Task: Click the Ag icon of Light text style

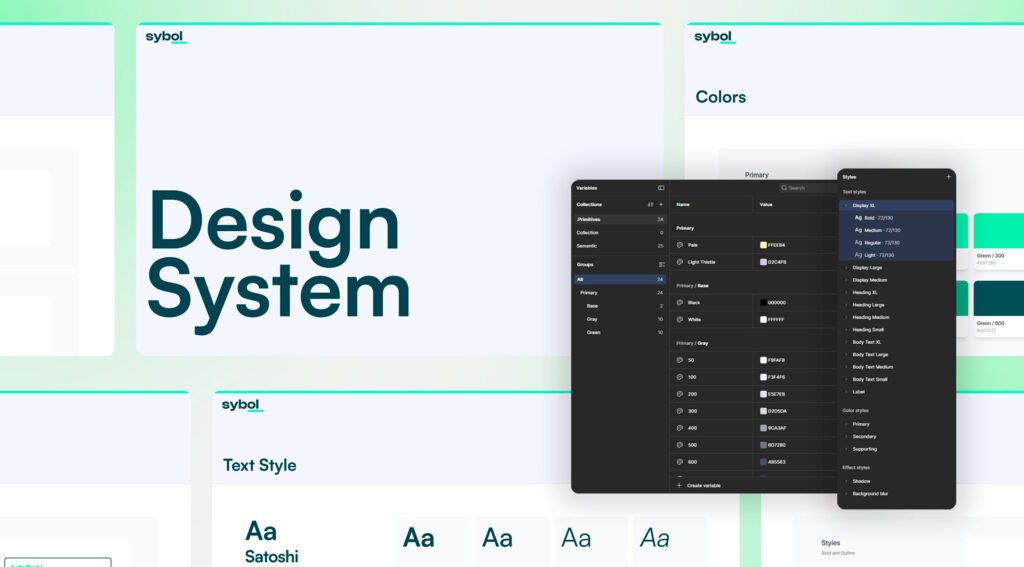Action: 858,255
